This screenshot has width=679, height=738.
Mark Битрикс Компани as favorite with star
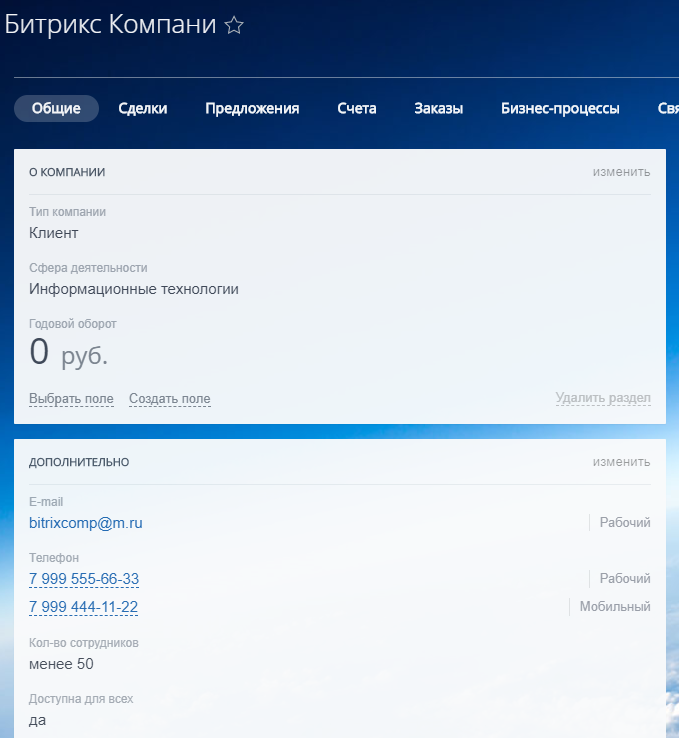pyautogui.click(x=234, y=25)
